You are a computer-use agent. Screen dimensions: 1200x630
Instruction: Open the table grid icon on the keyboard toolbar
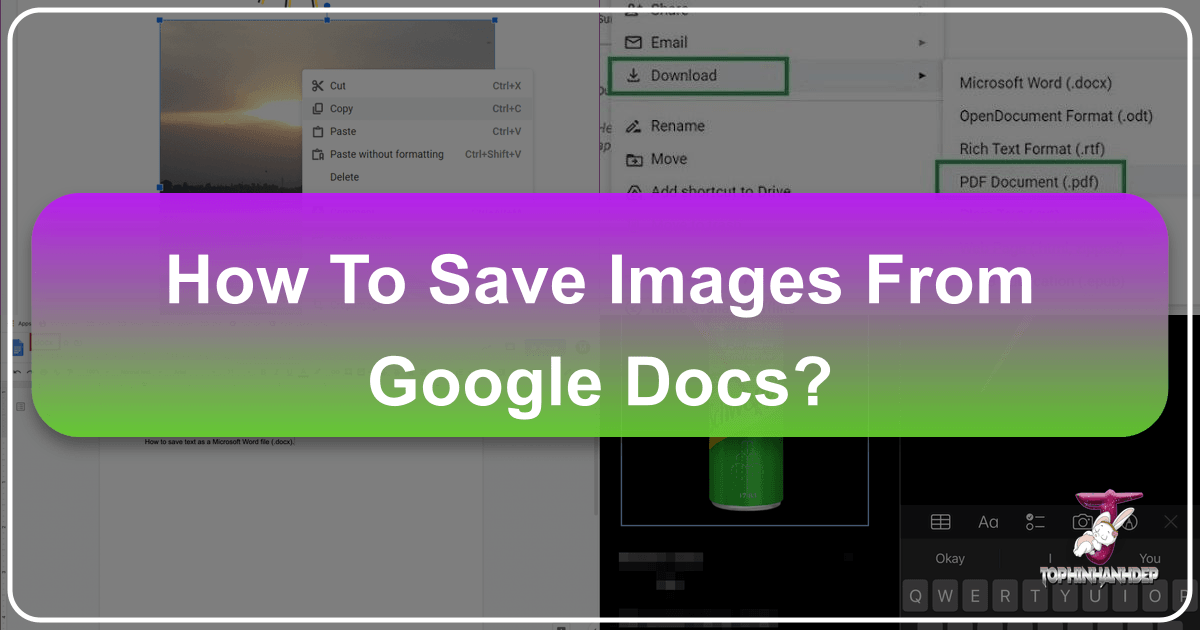940,521
